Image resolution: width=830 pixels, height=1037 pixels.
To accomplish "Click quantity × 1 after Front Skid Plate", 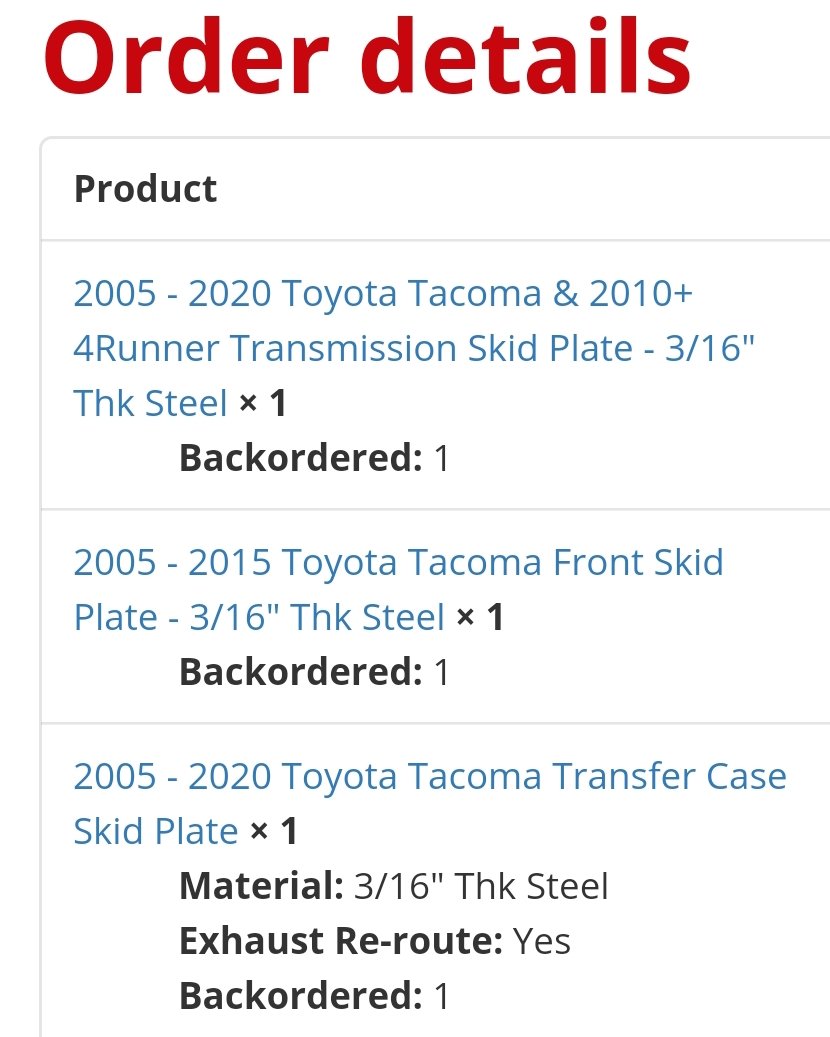I will click(x=480, y=617).
